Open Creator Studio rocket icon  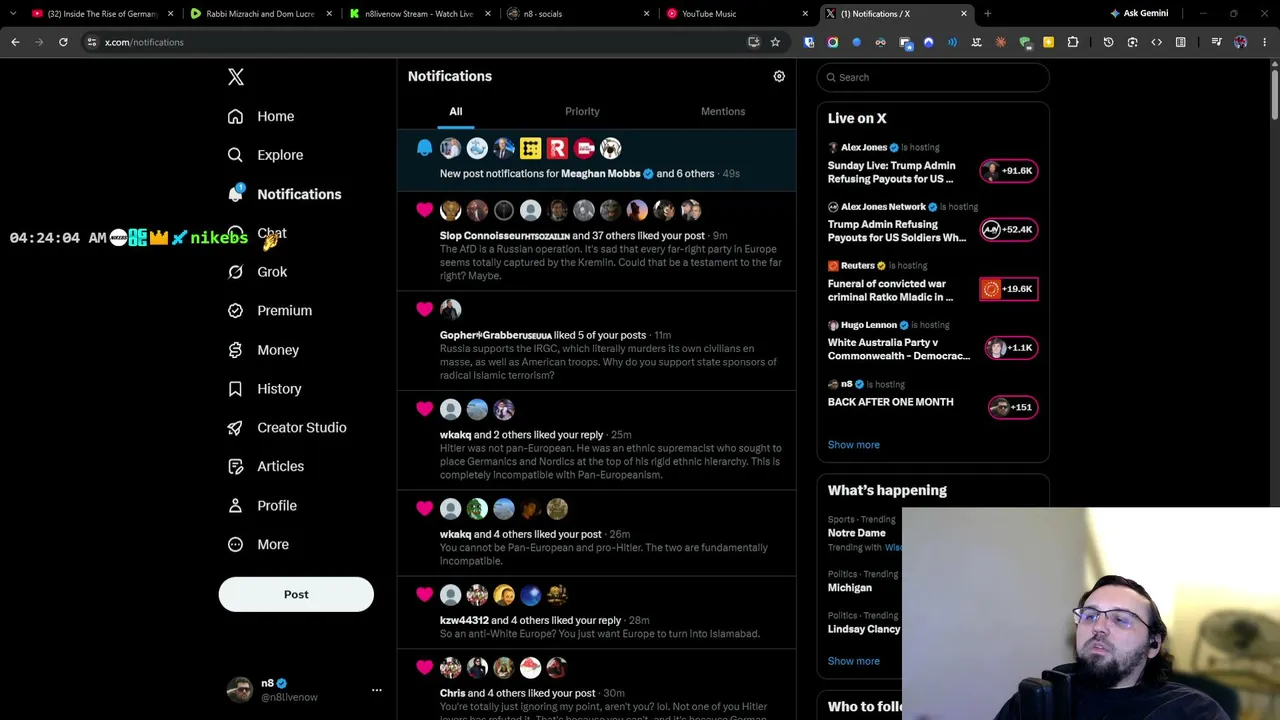(x=235, y=427)
